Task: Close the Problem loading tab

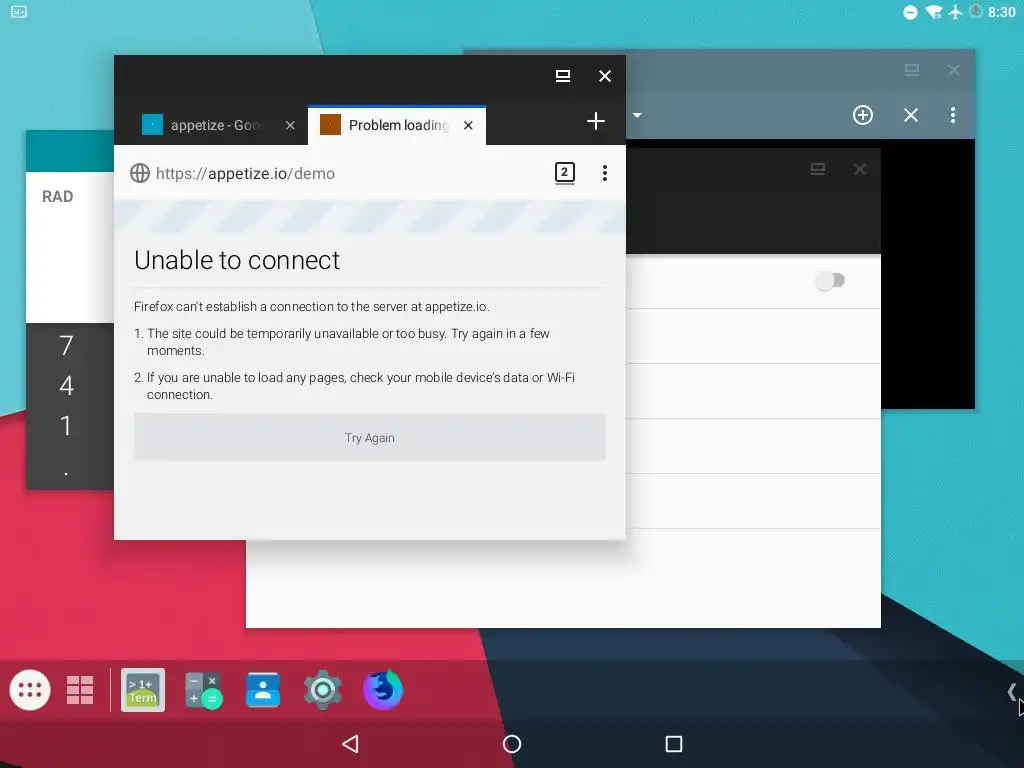Action: point(468,125)
